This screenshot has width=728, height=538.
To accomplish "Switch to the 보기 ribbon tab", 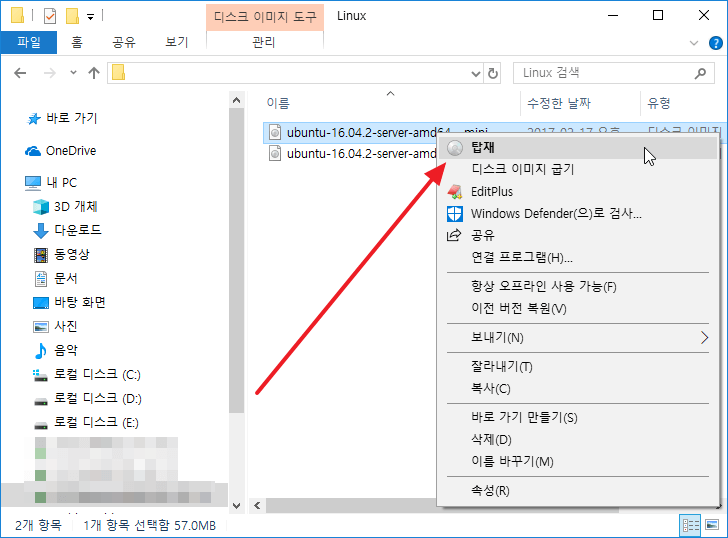I will click(x=176, y=42).
